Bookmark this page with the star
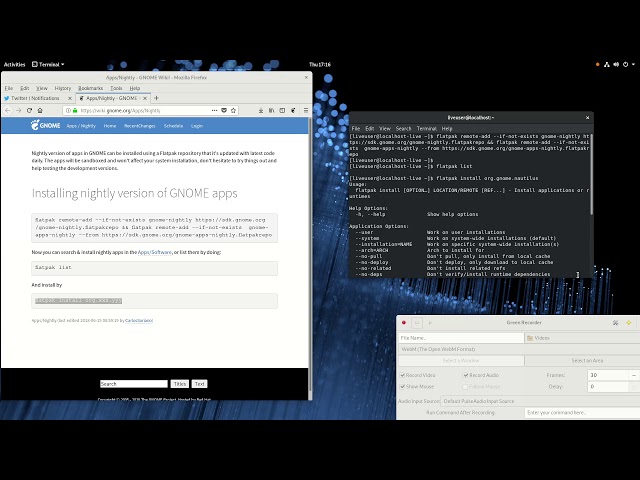 point(233,110)
